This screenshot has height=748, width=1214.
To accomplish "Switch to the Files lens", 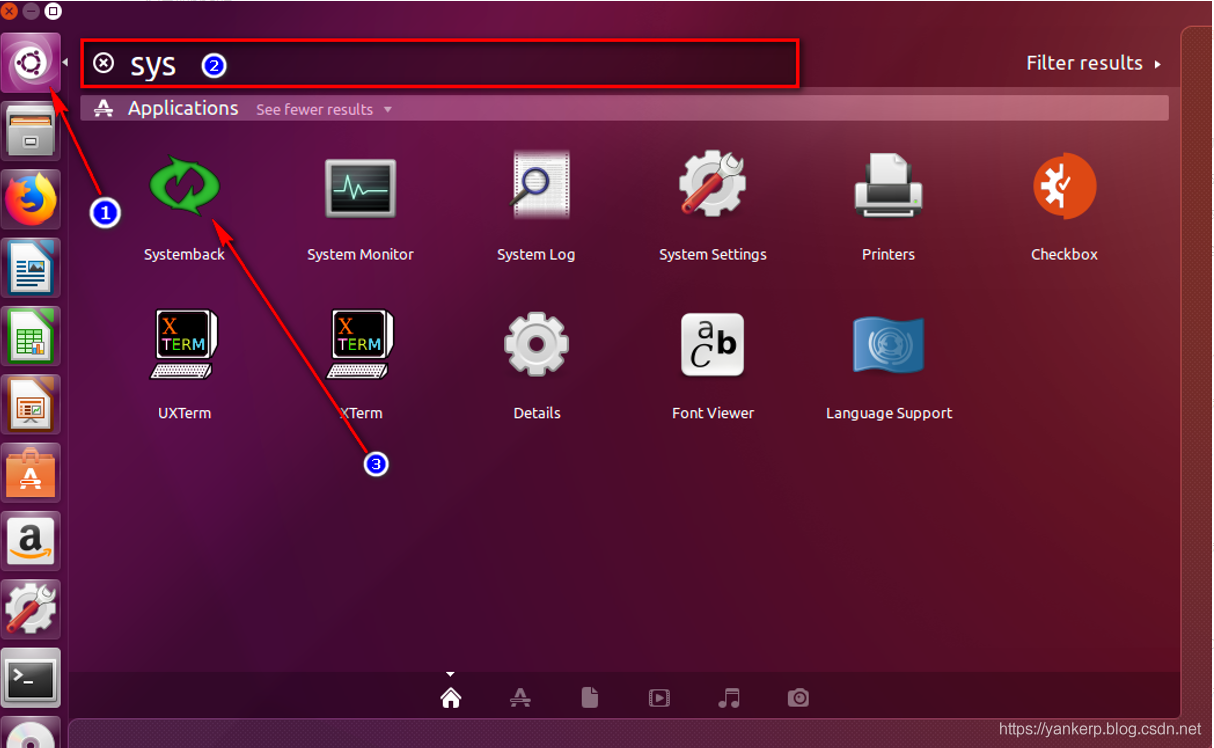I will tap(590, 697).
